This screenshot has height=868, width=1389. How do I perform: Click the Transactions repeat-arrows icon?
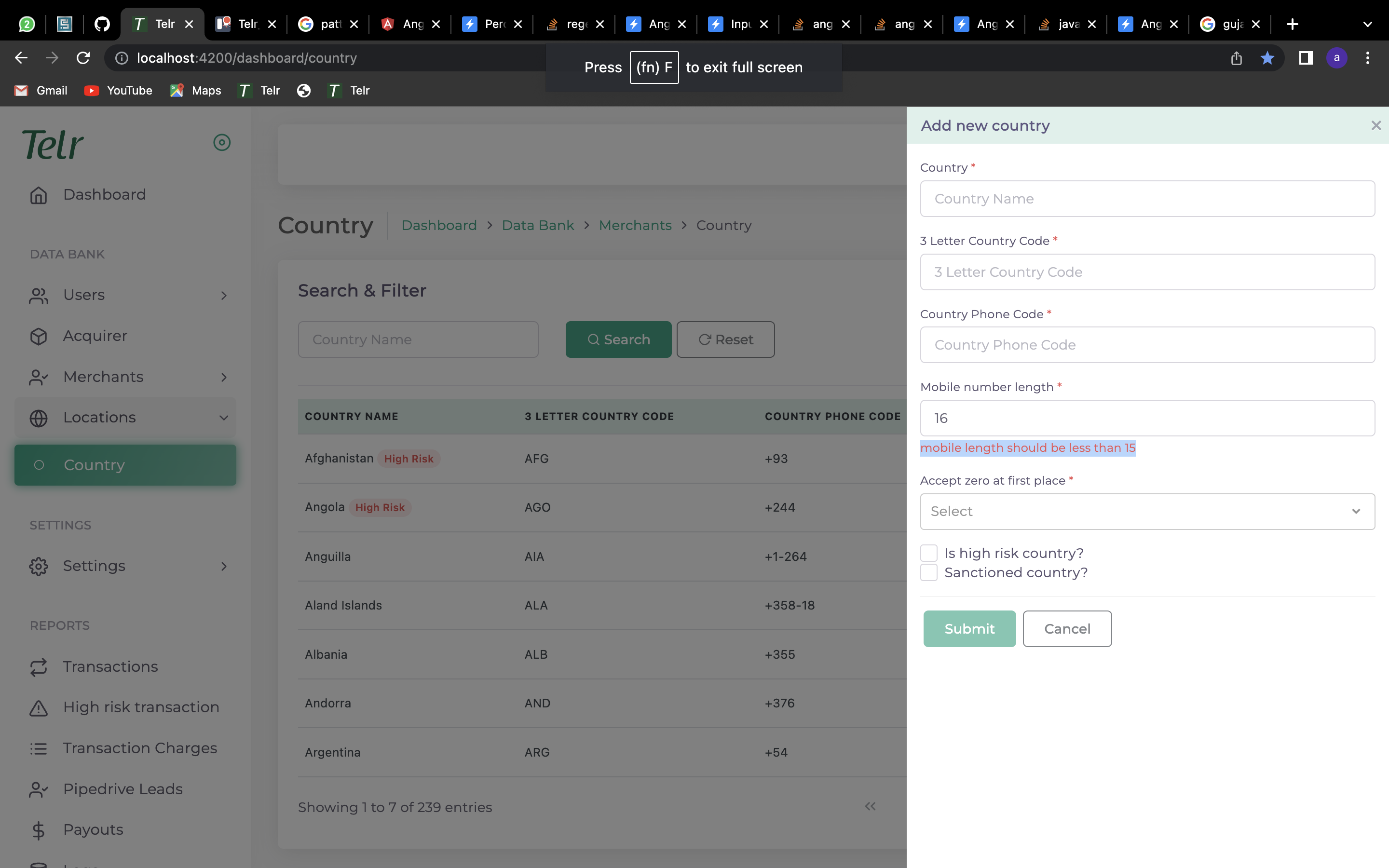pyautogui.click(x=39, y=667)
